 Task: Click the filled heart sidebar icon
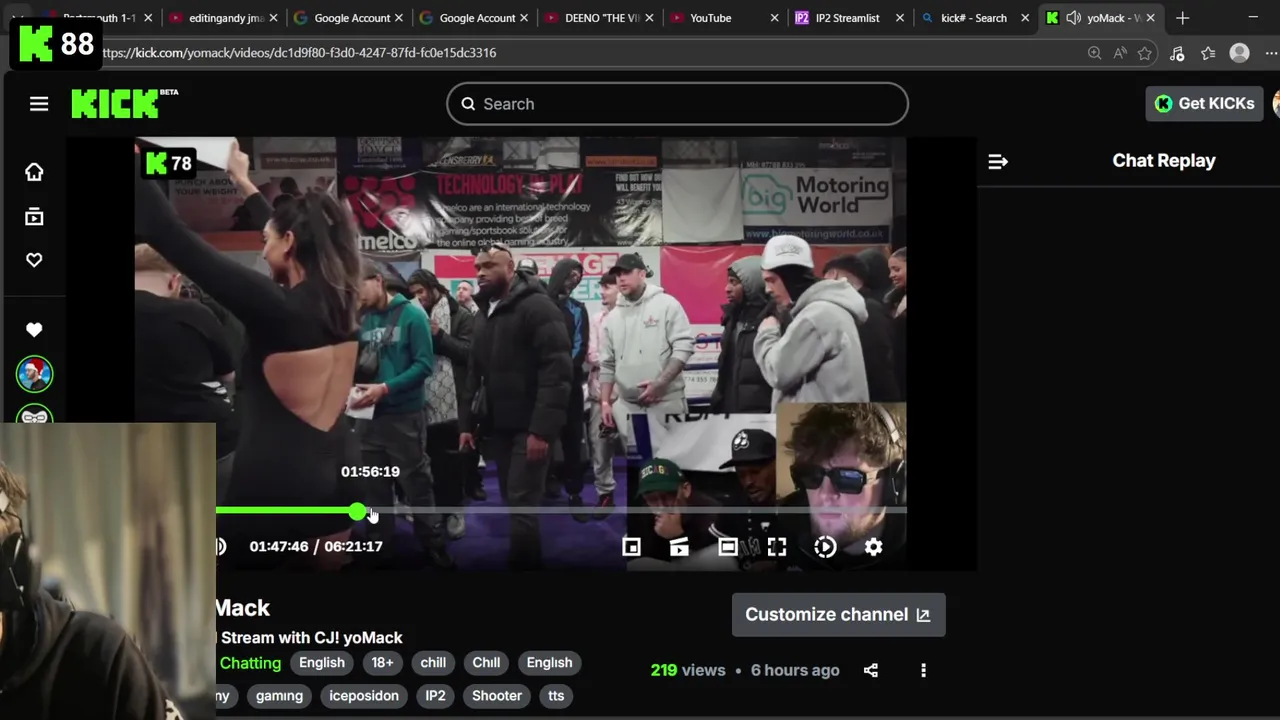[x=34, y=330]
